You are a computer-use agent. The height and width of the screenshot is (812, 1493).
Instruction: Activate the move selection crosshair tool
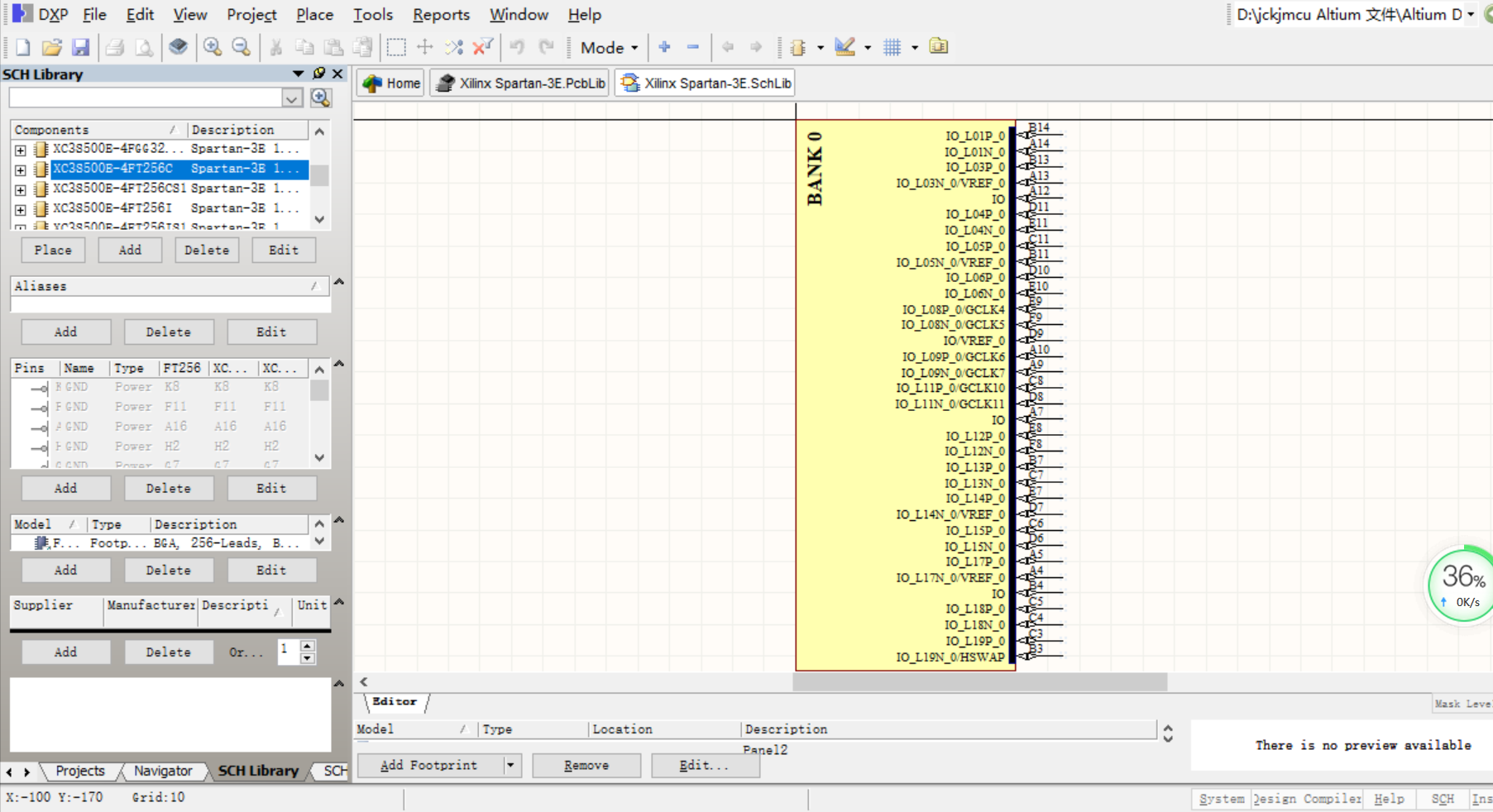pyautogui.click(x=425, y=47)
